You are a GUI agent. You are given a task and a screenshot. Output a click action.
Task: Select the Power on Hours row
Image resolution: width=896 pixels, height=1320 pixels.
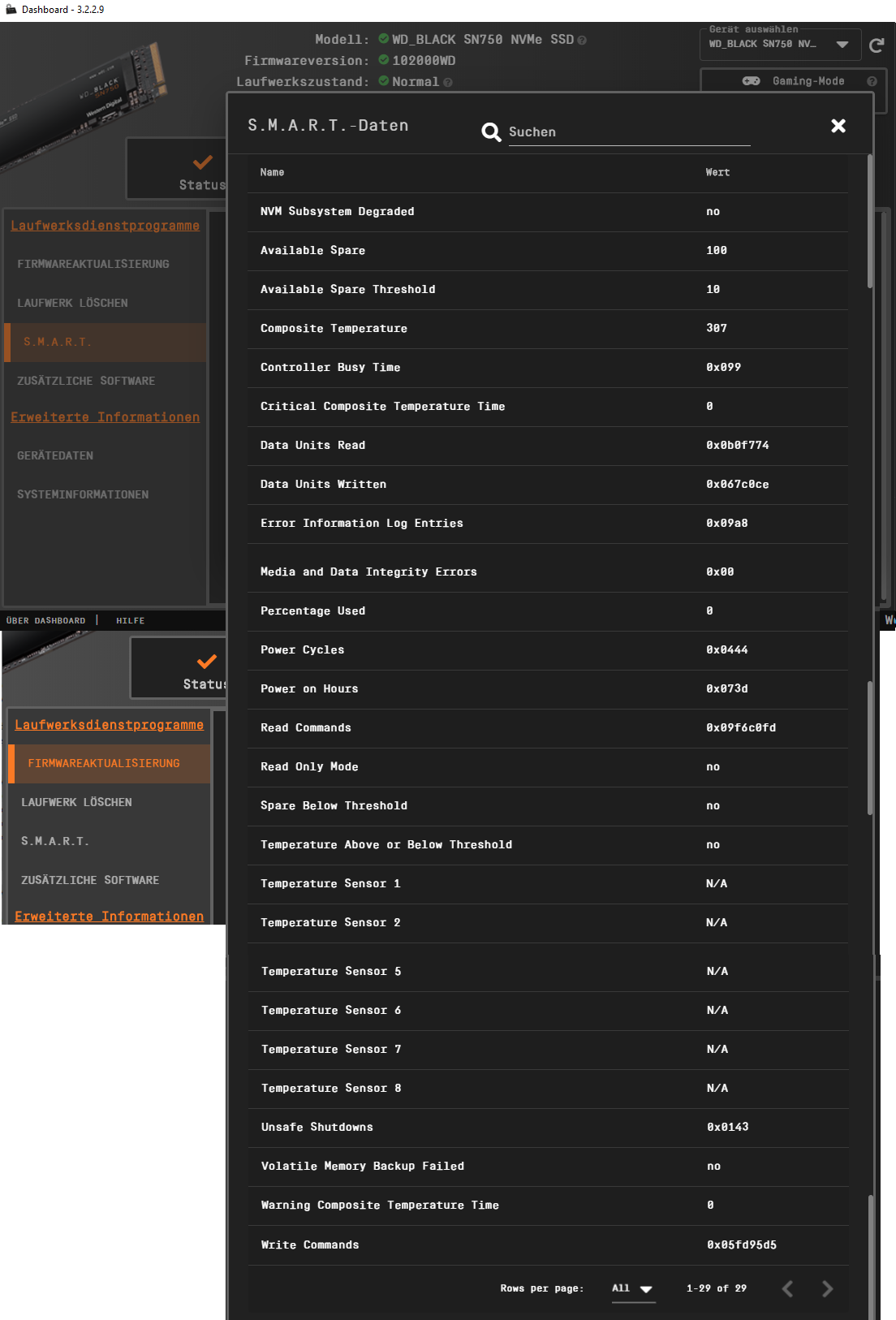[x=548, y=689]
